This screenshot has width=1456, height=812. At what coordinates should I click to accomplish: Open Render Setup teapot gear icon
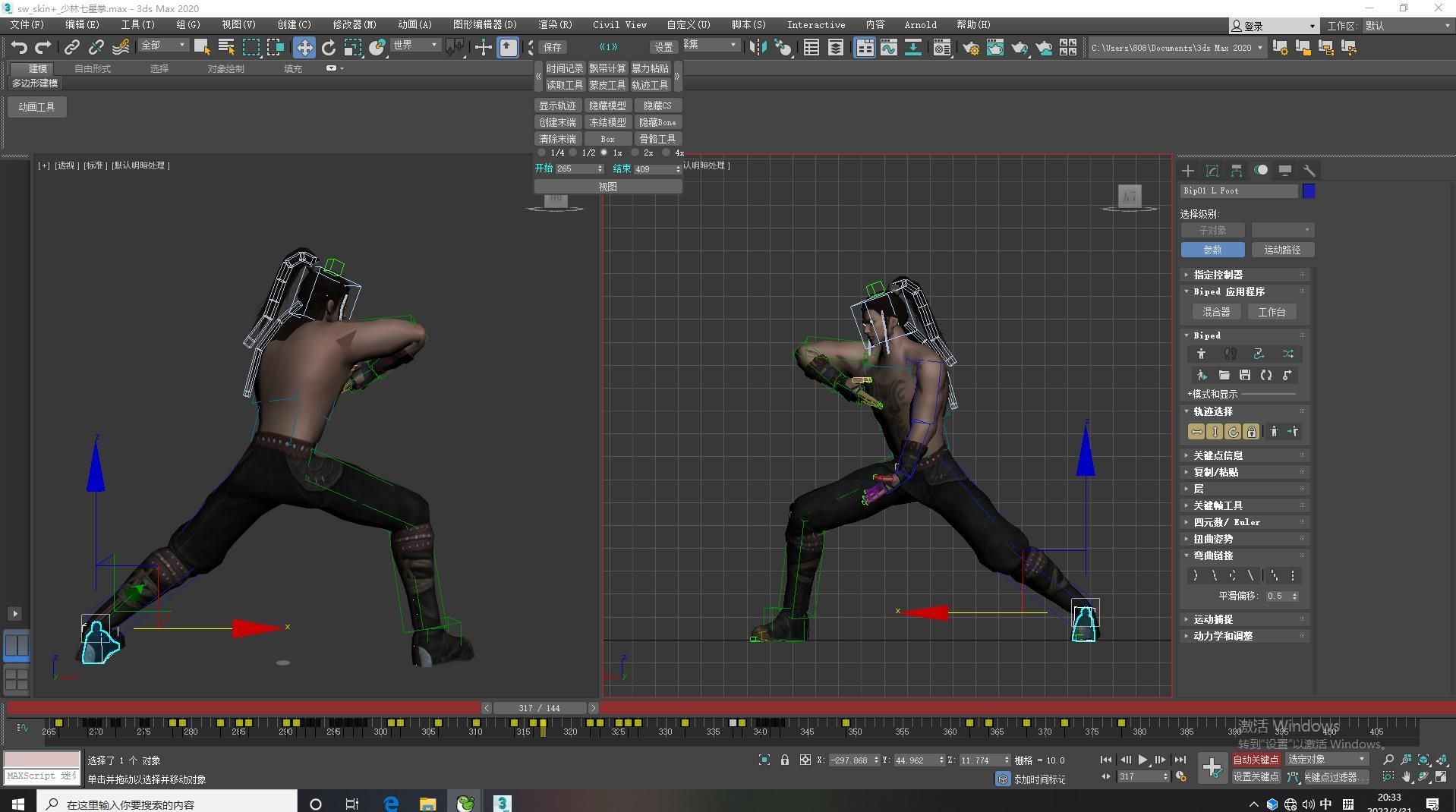pos(970,47)
